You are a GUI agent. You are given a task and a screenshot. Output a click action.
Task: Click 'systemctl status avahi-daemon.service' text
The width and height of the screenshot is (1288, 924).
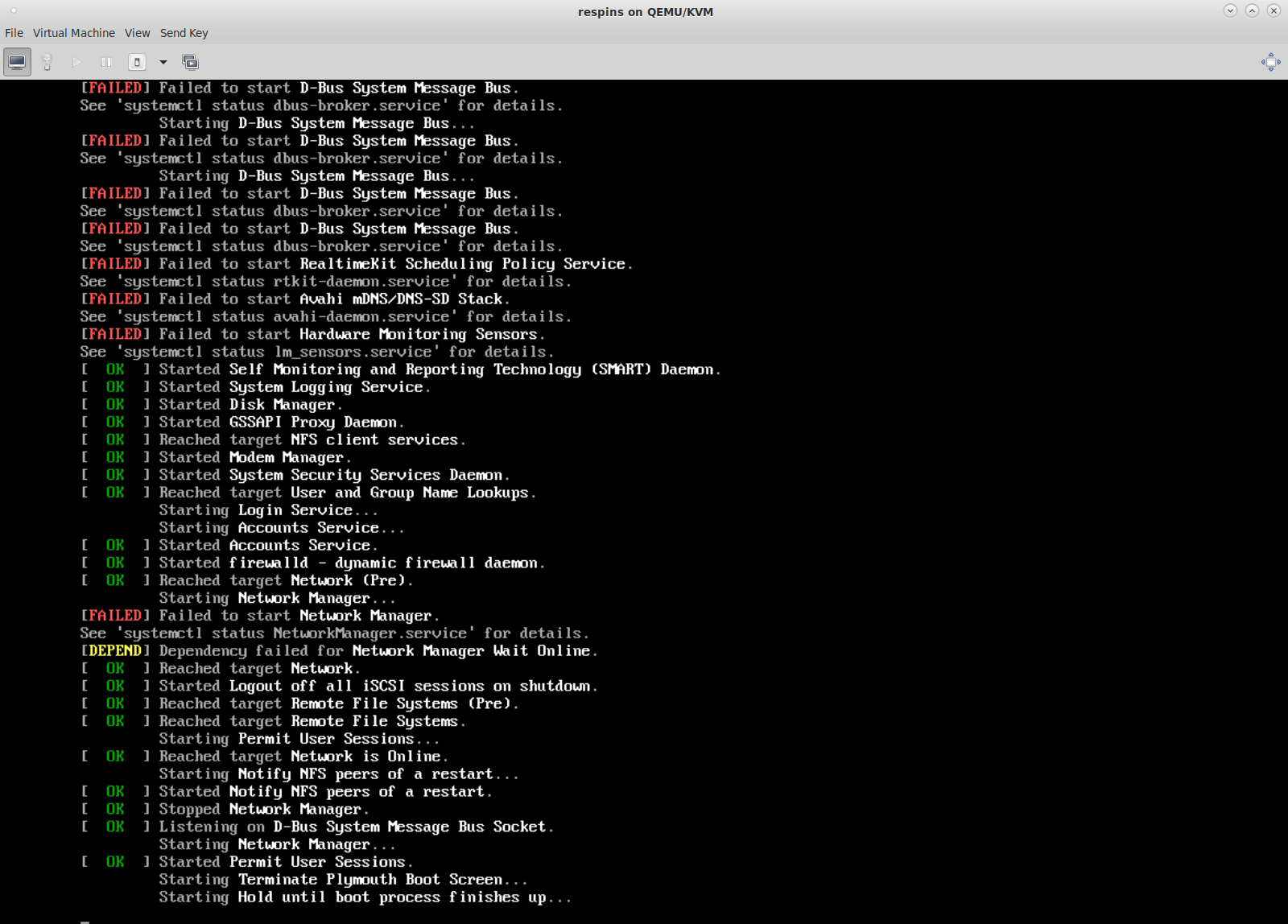tap(287, 317)
